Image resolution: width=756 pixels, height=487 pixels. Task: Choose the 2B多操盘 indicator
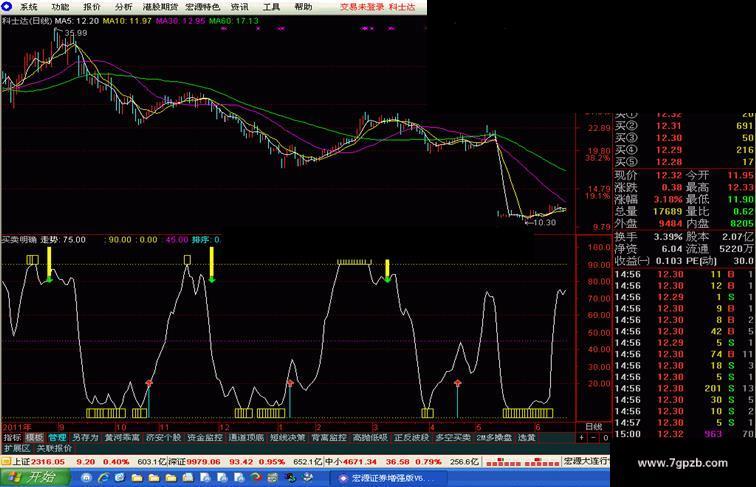tap(495, 437)
